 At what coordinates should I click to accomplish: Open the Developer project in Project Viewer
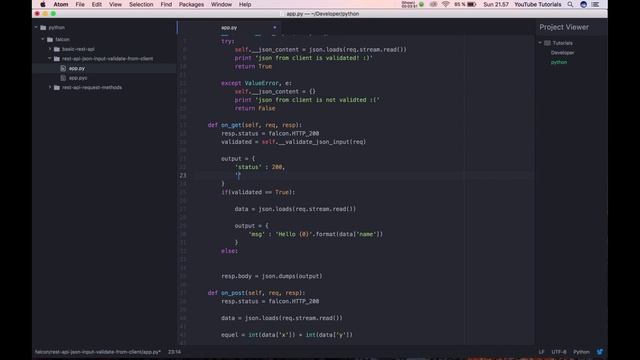pyautogui.click(x=562, y=53)
